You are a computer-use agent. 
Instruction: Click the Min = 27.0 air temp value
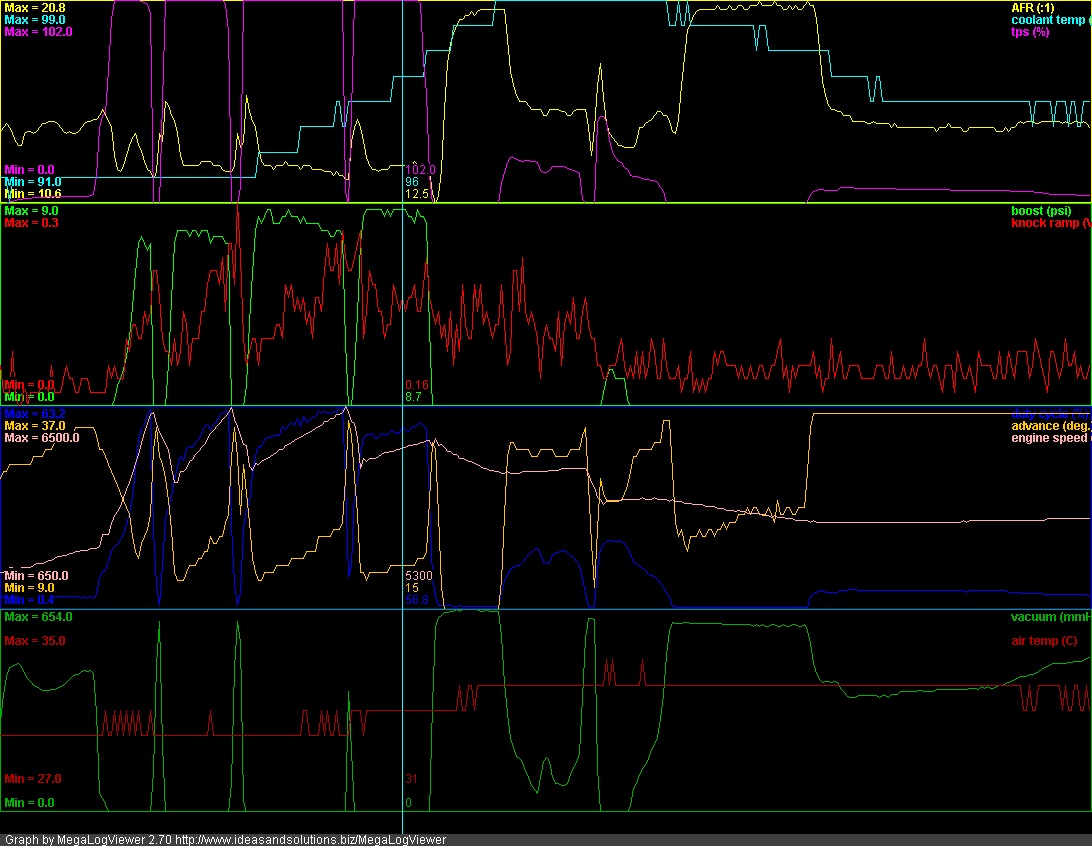33,778
